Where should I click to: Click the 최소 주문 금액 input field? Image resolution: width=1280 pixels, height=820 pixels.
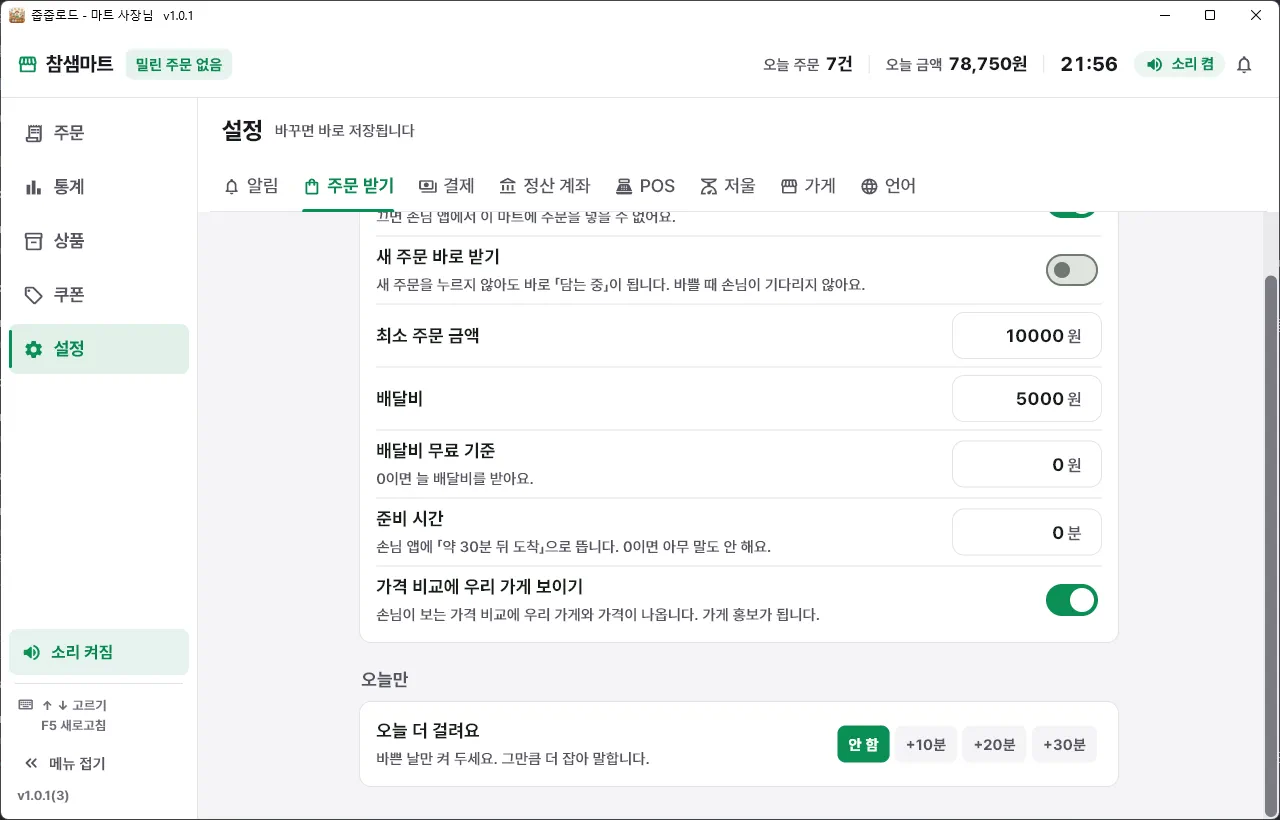[1027, 336]
